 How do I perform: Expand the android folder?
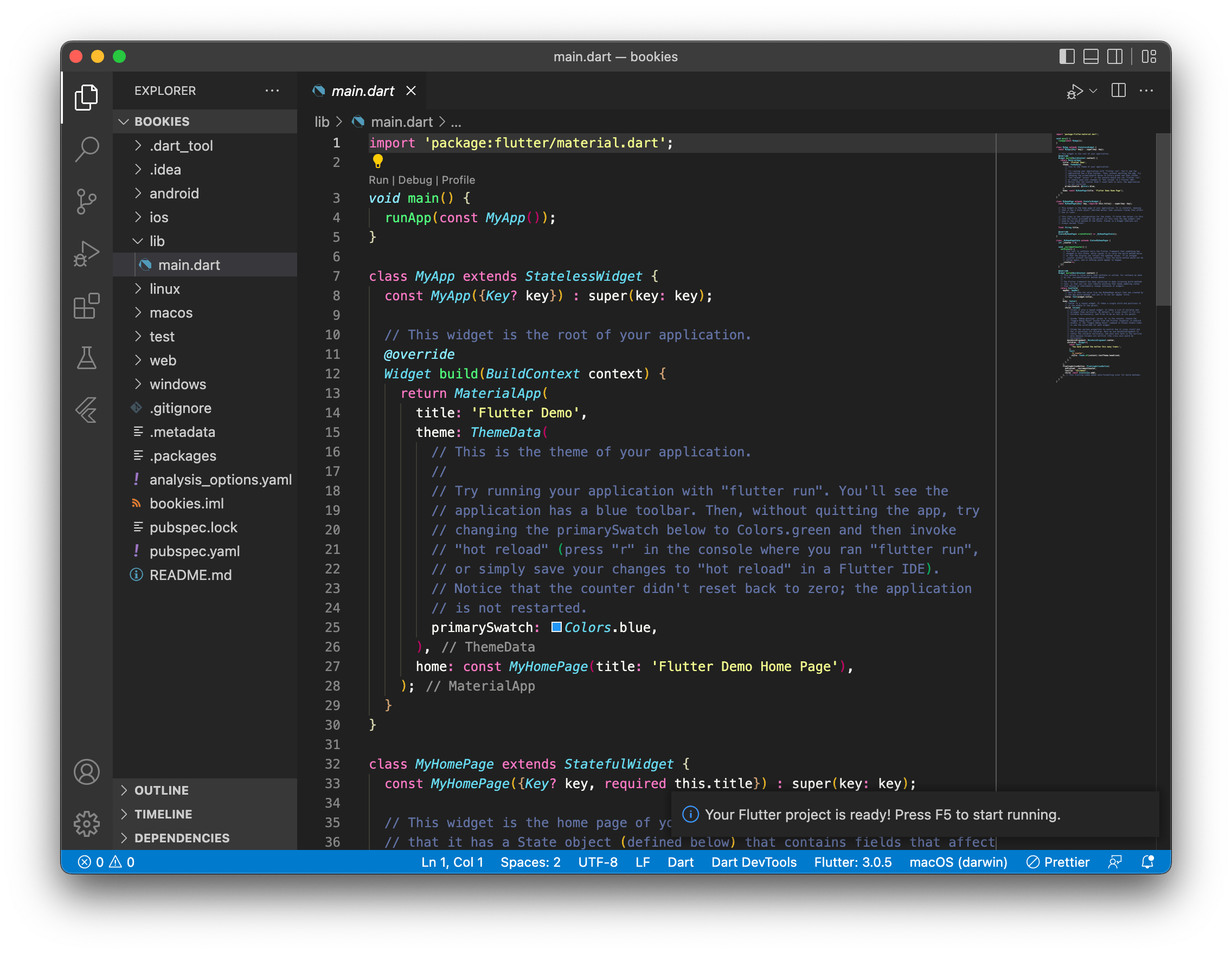click(206, 194)
